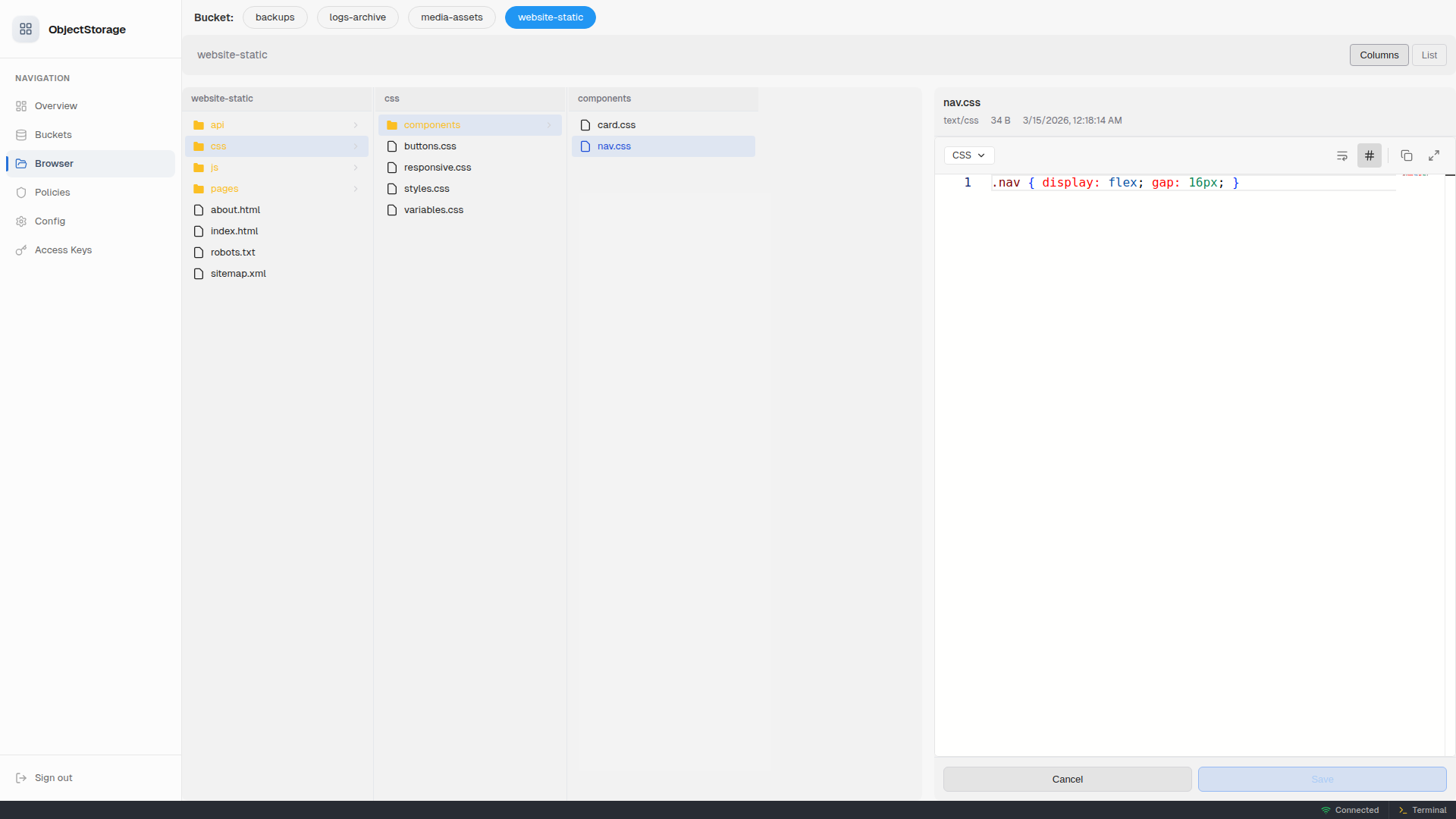Sign out of ObjectStorage
Screen dimensions: 1456x819
tap(53, 777)
